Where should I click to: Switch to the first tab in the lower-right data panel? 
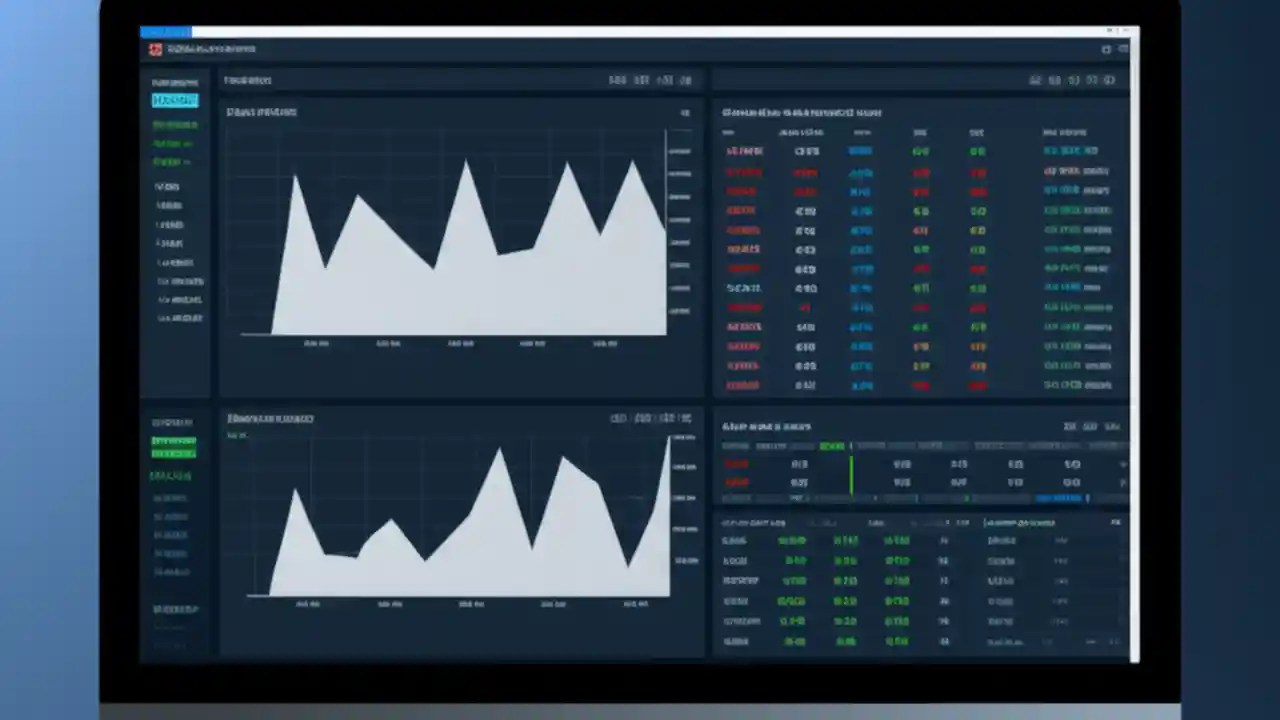pos(755,521)
